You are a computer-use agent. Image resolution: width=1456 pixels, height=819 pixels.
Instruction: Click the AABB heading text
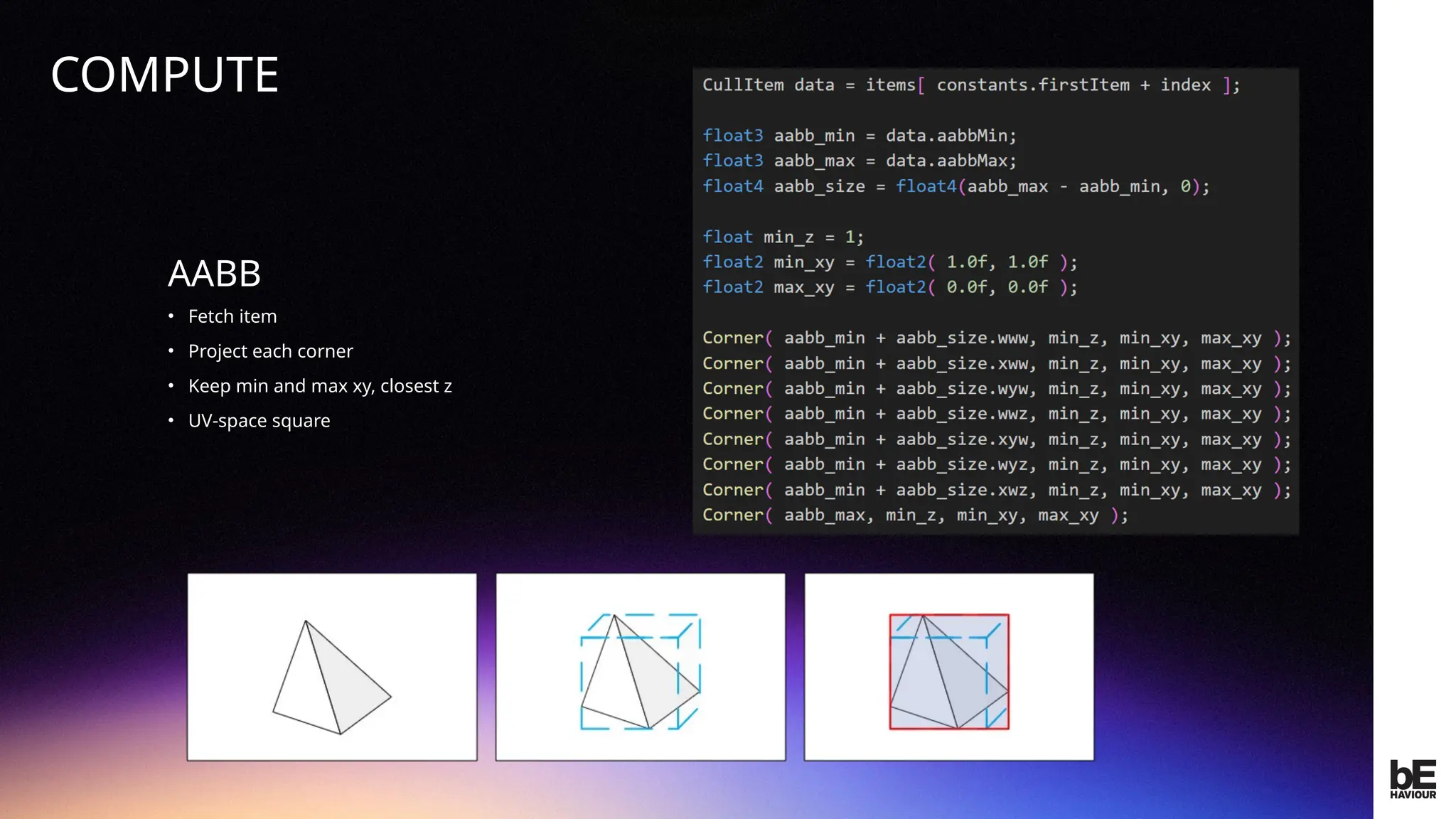point(214,274)
